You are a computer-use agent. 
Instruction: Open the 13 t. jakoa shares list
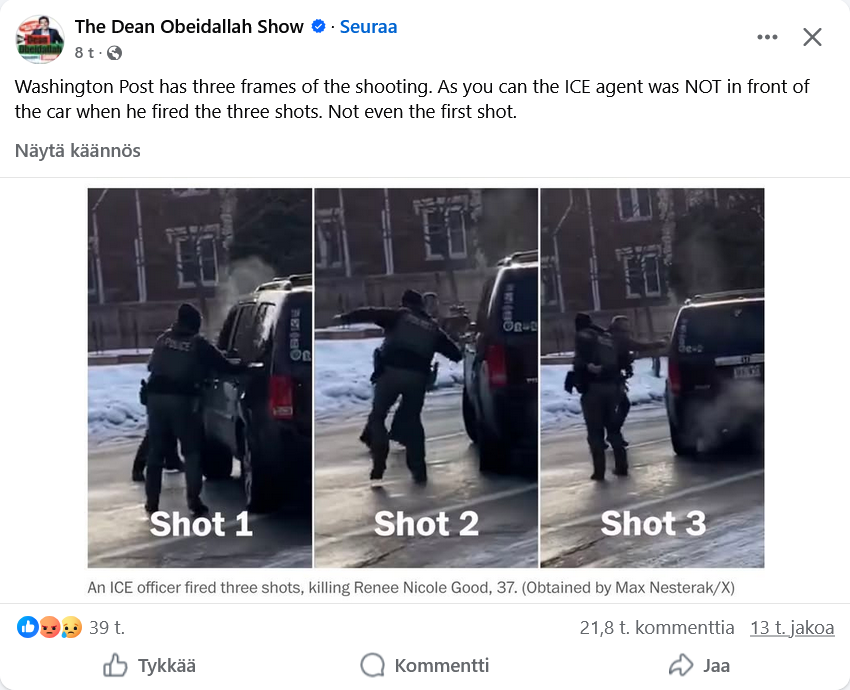[x=792, y=627]
